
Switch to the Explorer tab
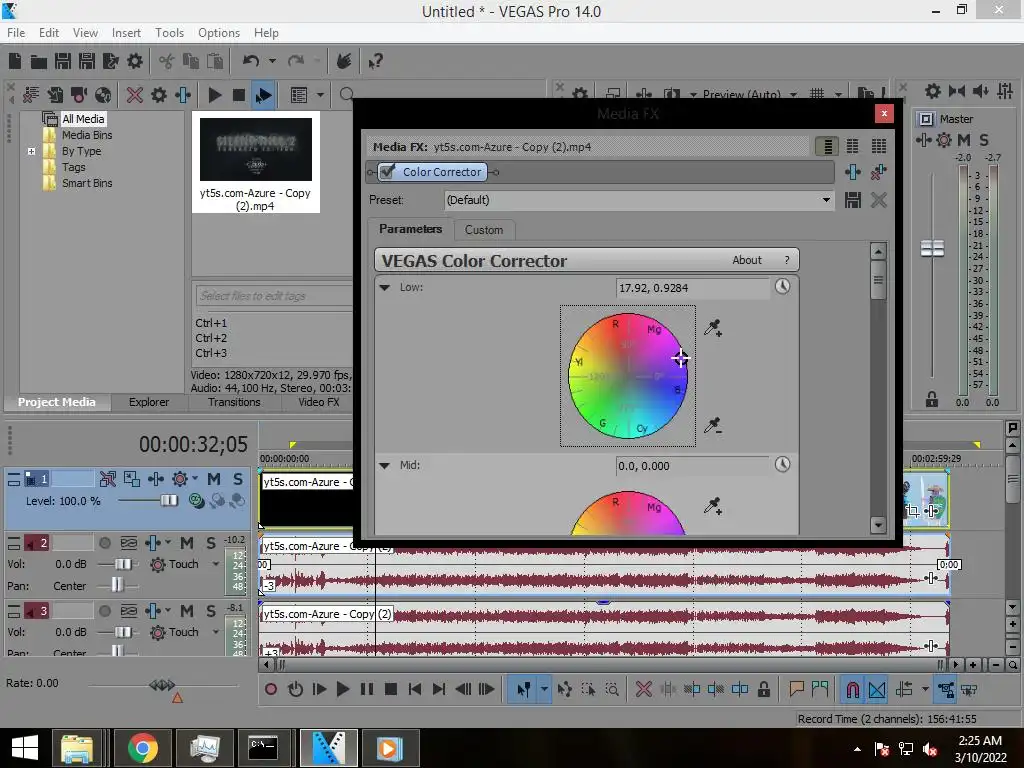[x=149, y=402]
